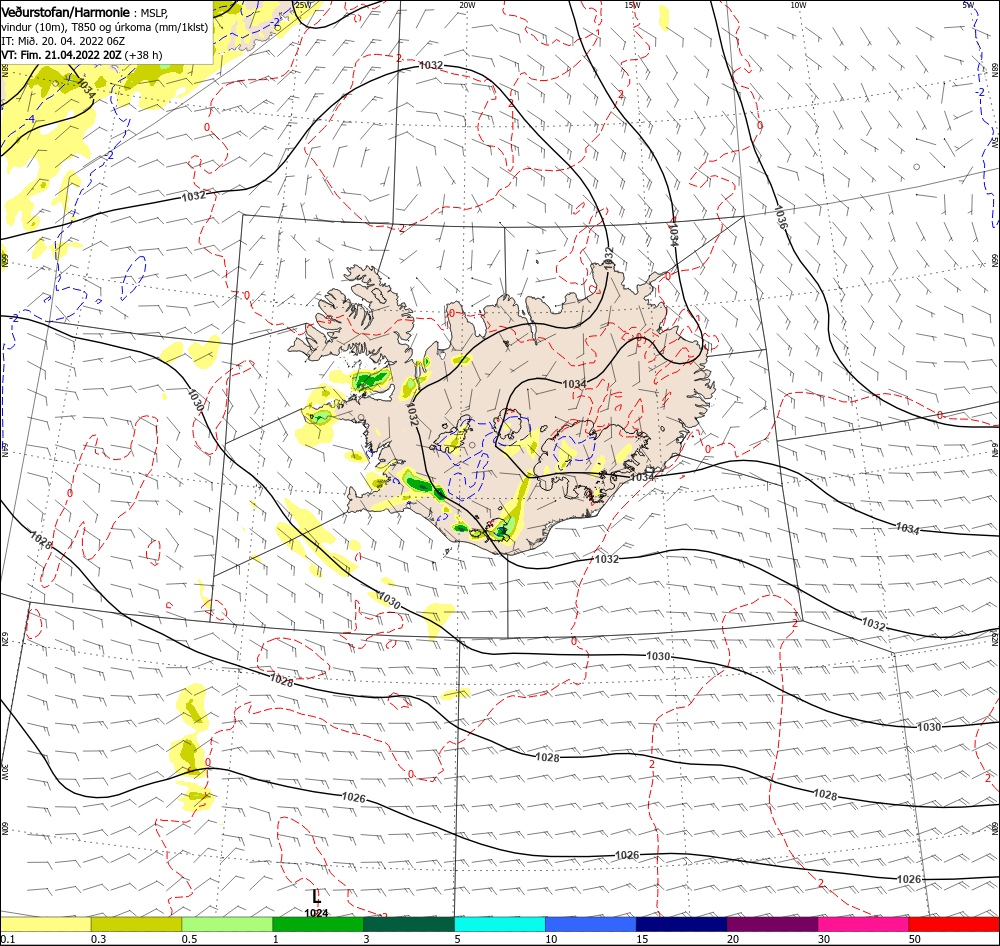Screen dimensions: 1000x946
Task: Click the blue dashed '-4' isotherm label
Action: pos(29,119)
